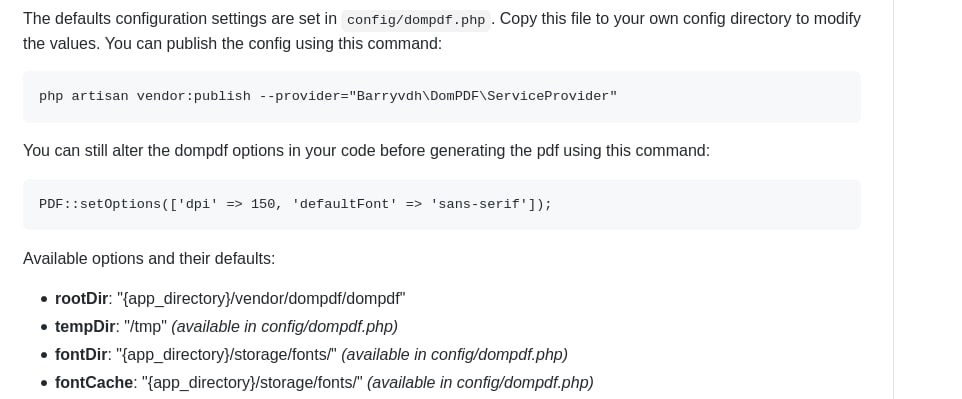The height and width of the screenshot is (399, 962).
Task: Click the inline code config/dompdf.php
Action: tap(416, 20)
